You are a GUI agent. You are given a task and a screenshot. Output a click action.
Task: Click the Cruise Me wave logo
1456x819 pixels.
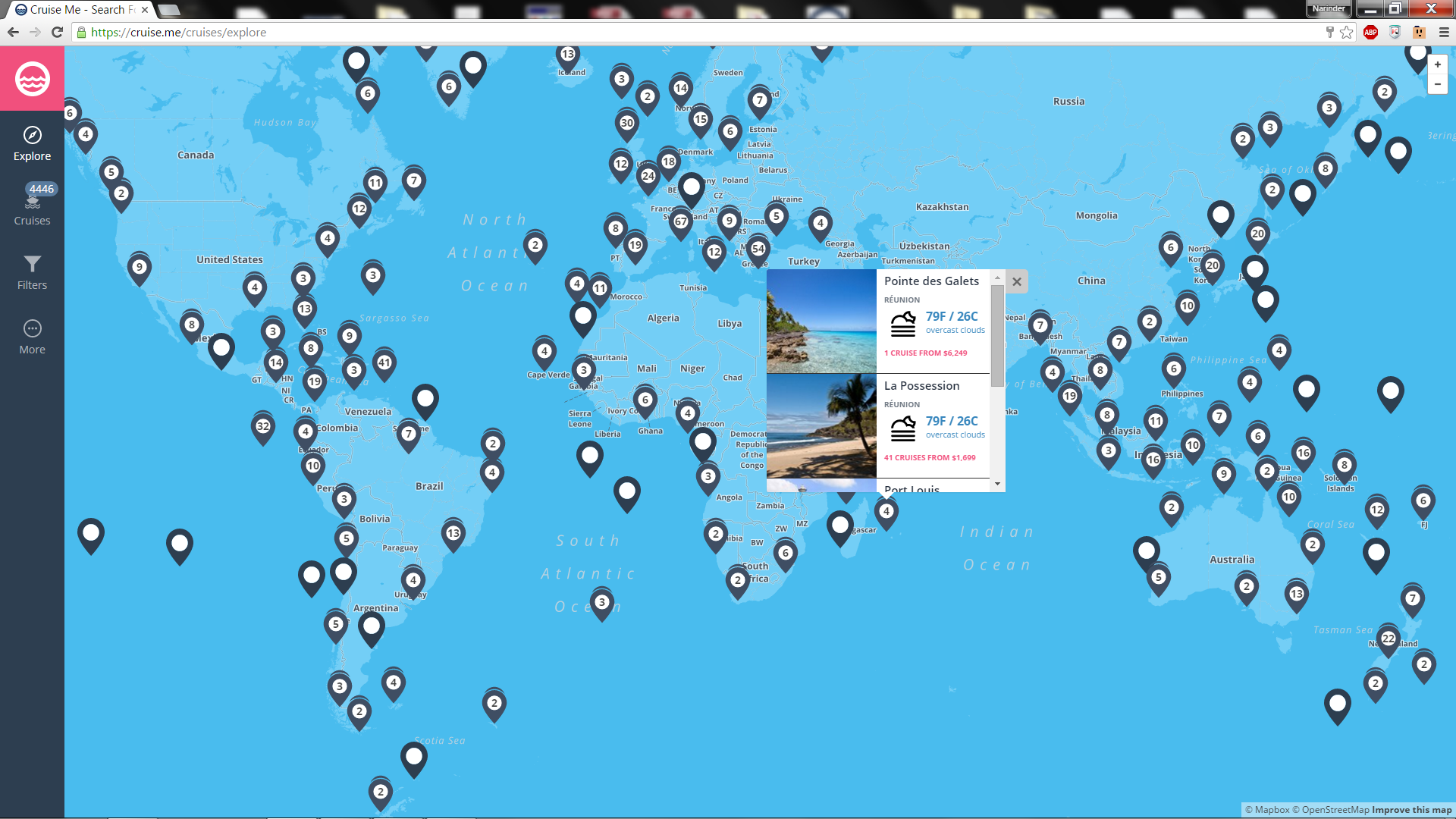pos(32,79)
